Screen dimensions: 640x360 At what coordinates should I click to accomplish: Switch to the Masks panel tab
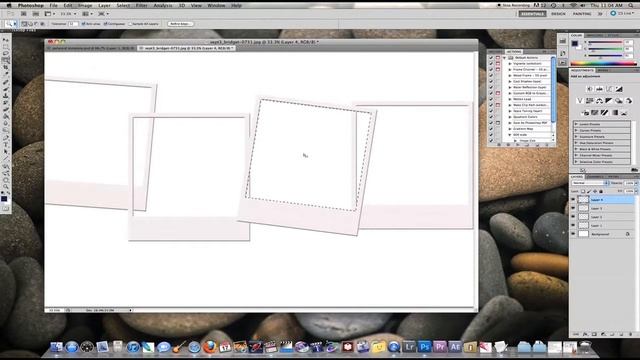point(603,70)
